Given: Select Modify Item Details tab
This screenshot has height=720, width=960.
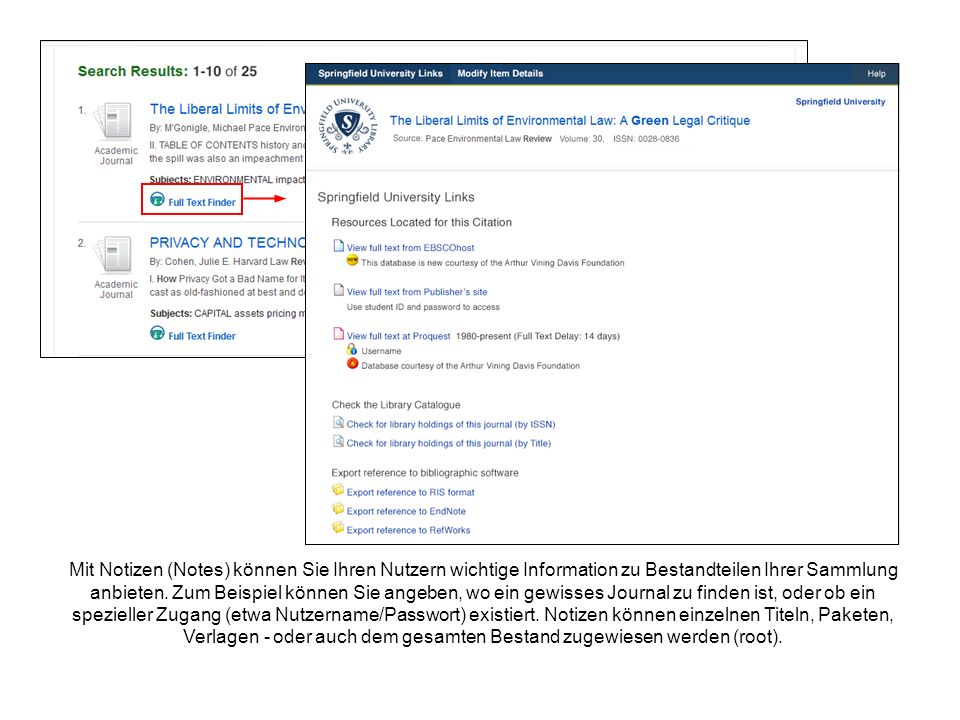Looking at the screenshot, I should pyautogui.click(x=500, y=73).
